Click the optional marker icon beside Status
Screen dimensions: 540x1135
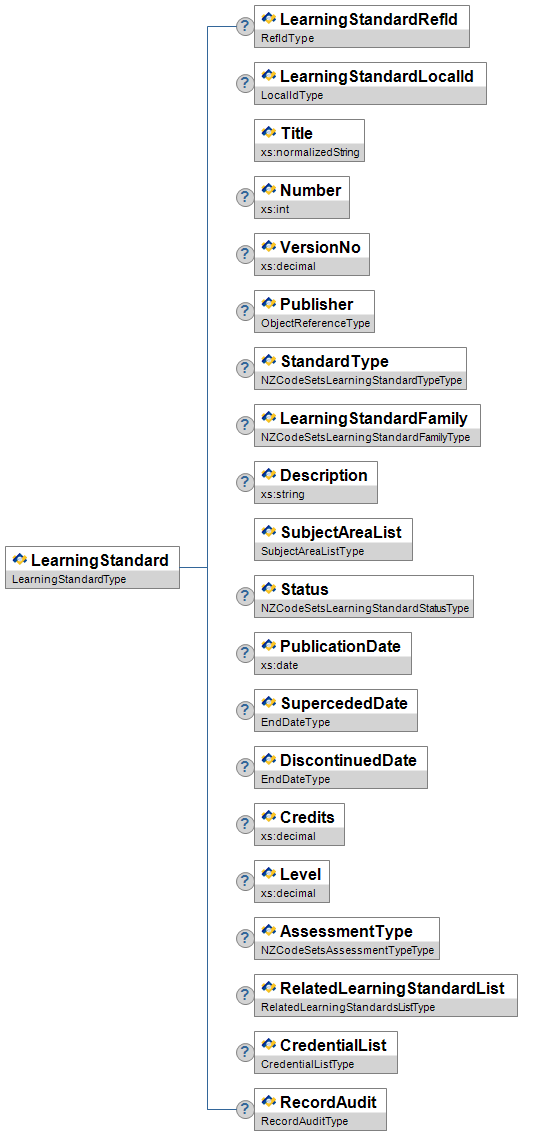(x=245, y=596)
